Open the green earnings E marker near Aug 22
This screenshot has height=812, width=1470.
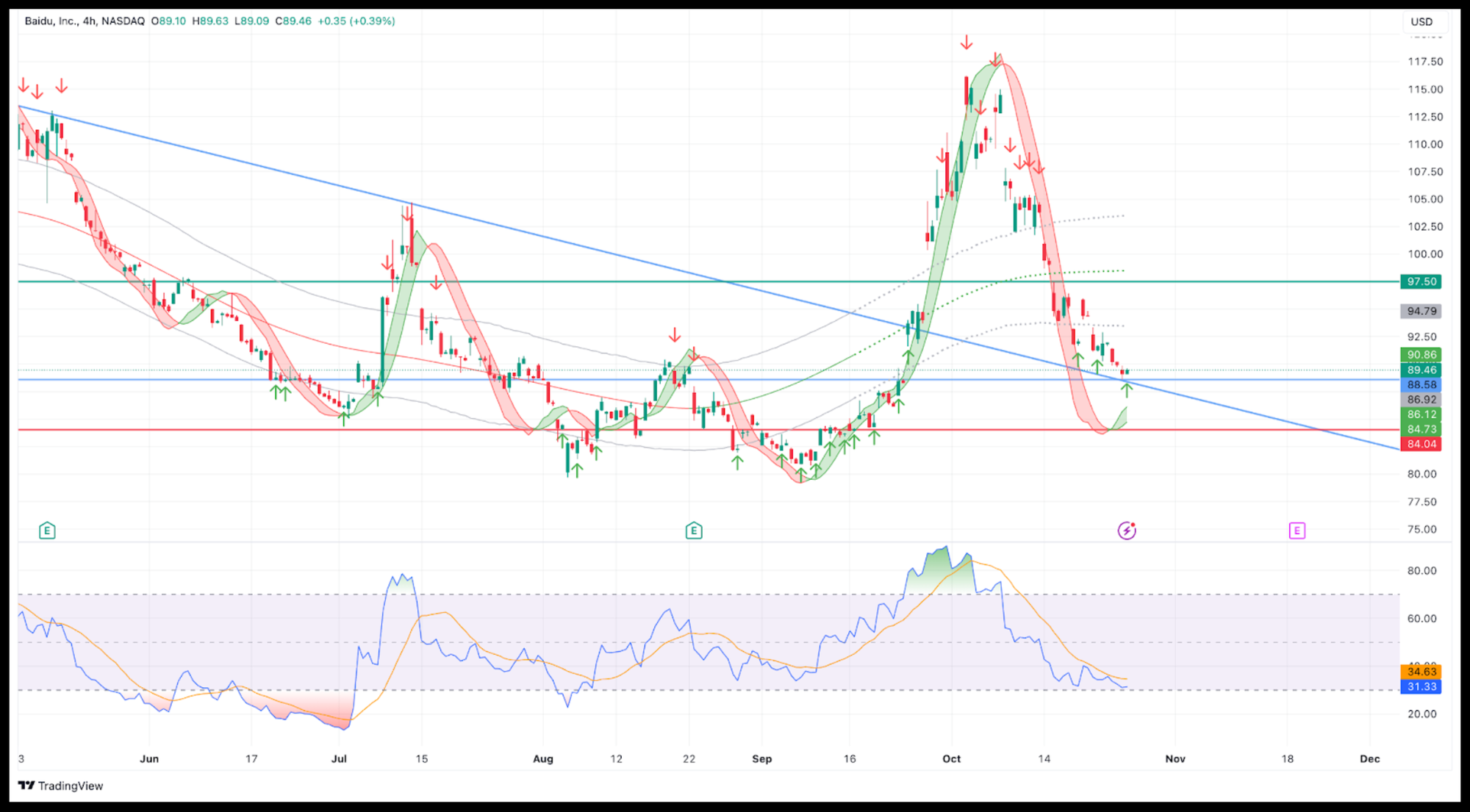point(693,531)
